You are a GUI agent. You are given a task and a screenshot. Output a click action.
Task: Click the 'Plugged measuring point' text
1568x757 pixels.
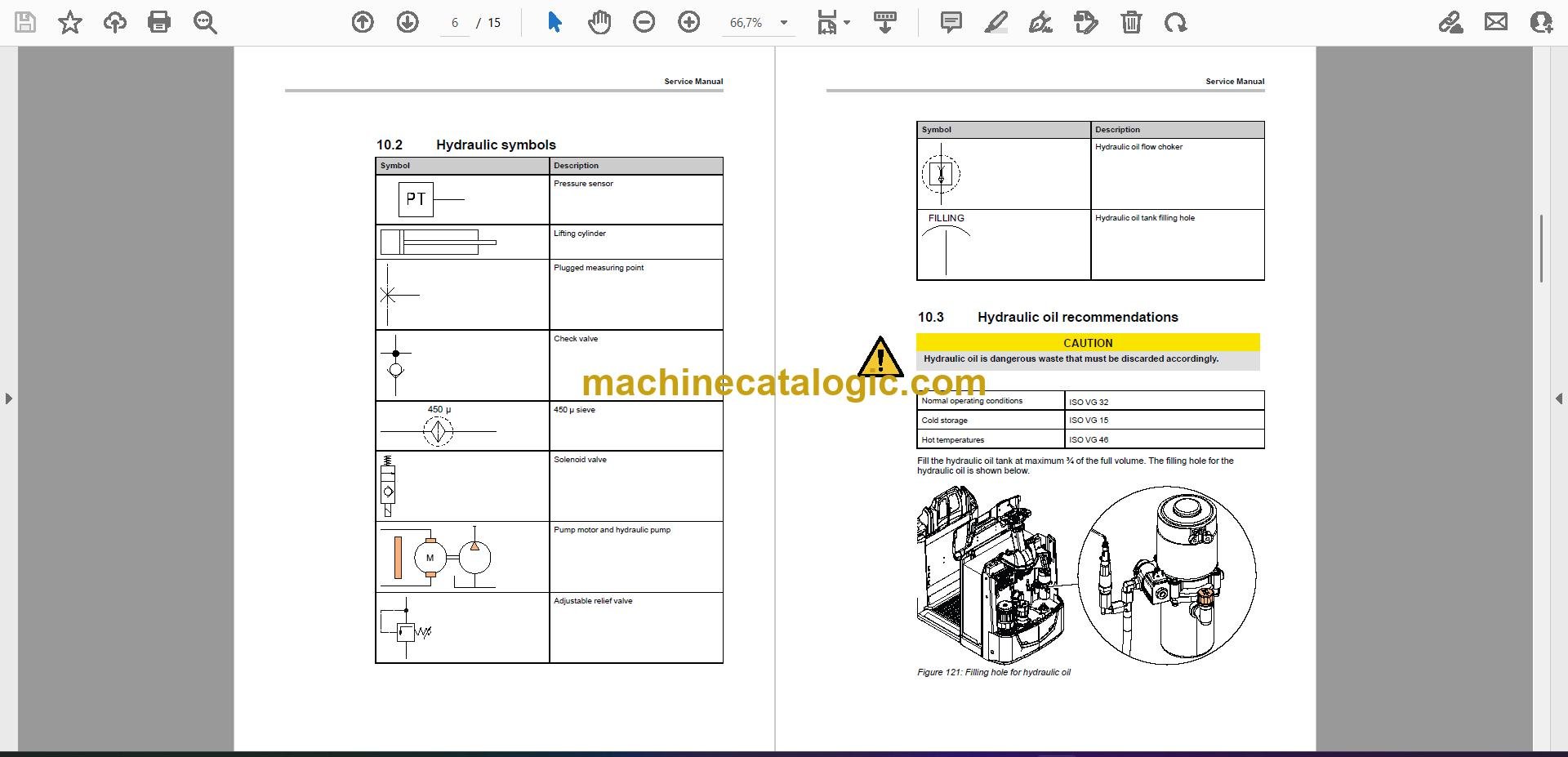point(599,268)
